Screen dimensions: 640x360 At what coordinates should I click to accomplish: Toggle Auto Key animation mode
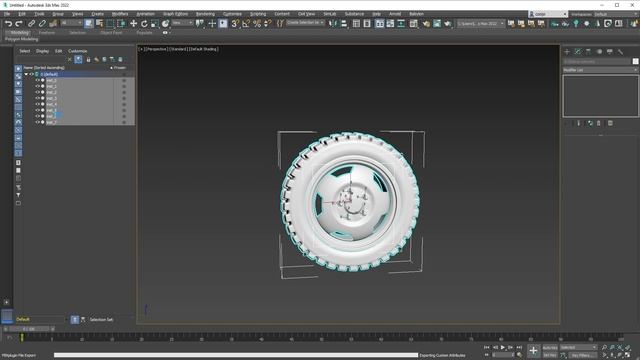pyautogui.click(x=550, y=347)
